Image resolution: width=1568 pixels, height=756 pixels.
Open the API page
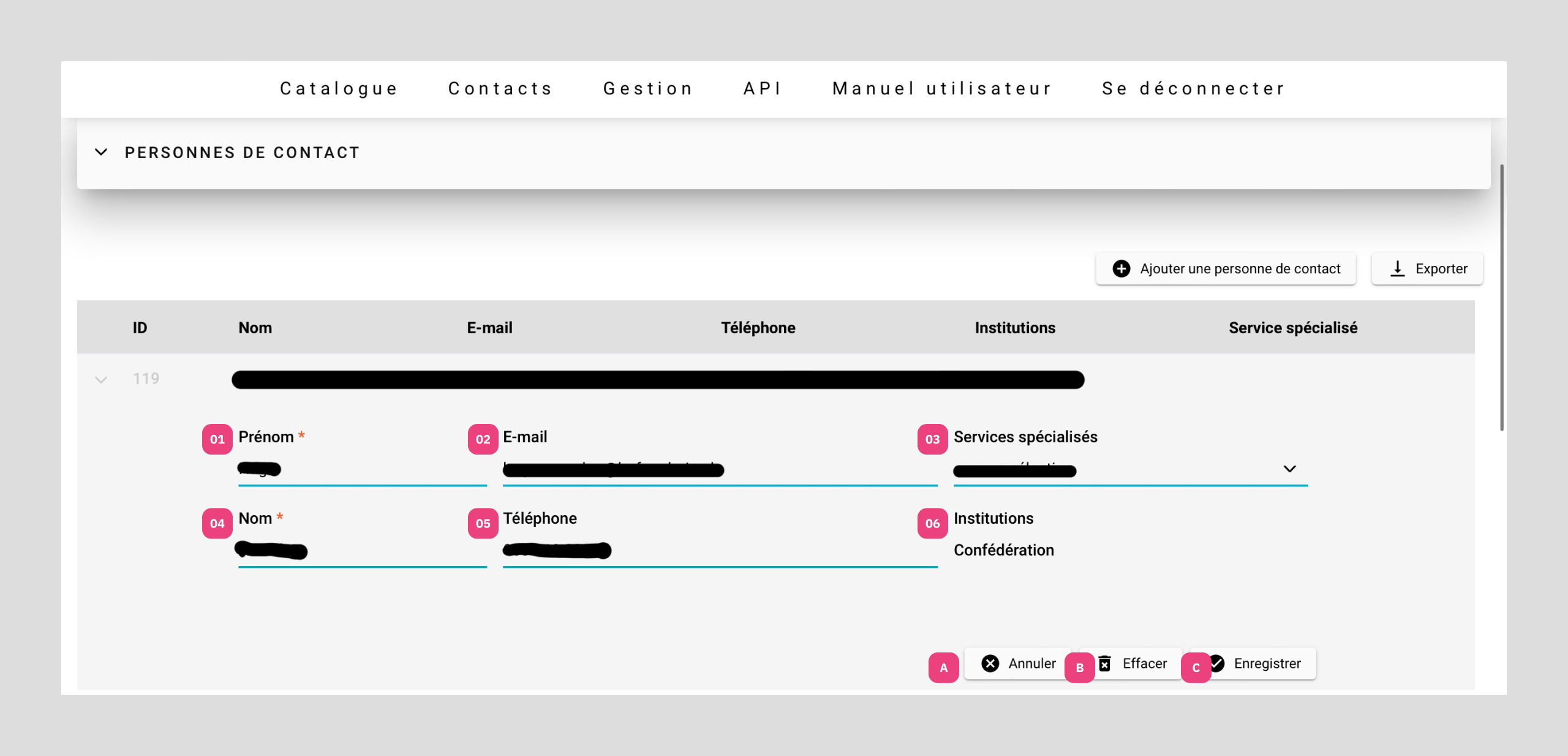pos(763,89)
